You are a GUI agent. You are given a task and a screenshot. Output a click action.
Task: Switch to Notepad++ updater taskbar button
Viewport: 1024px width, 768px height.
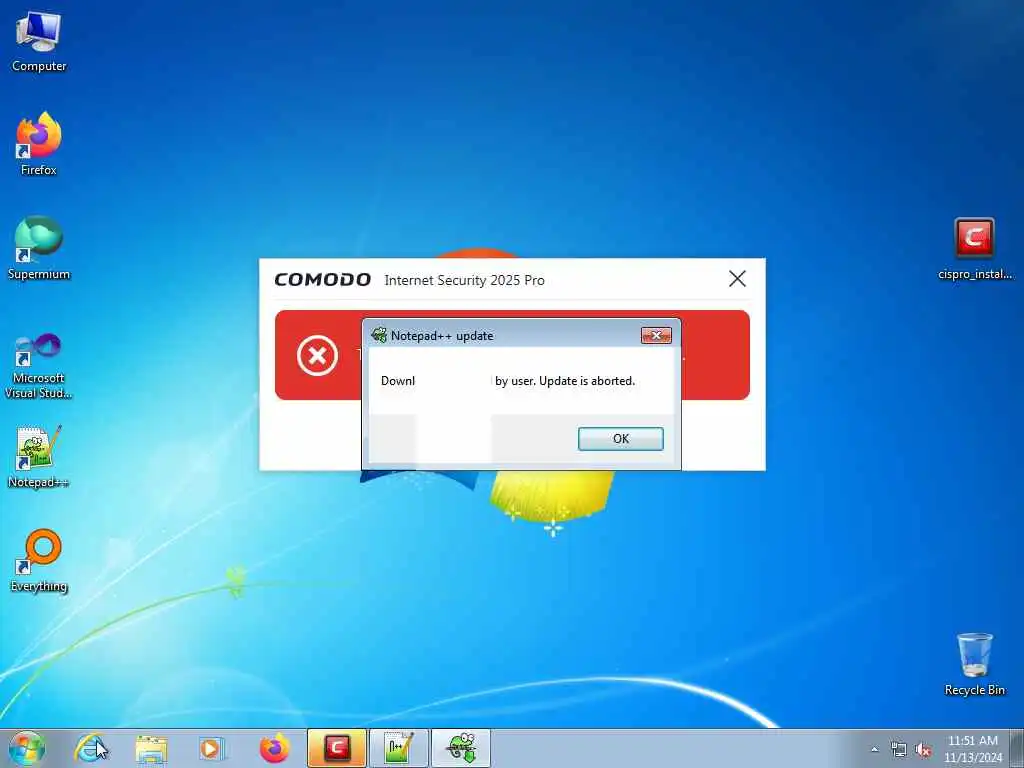point(461,748)
